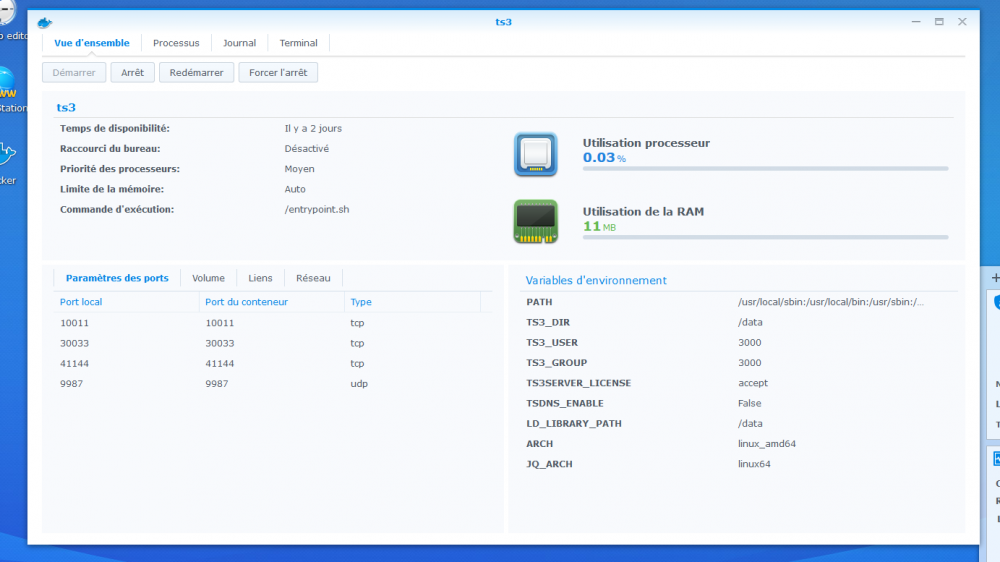Image resolution: width=1000 pixels, height=562 pixels.
Task: Open the Web Station desktop icon
Action: pos(9,89)
